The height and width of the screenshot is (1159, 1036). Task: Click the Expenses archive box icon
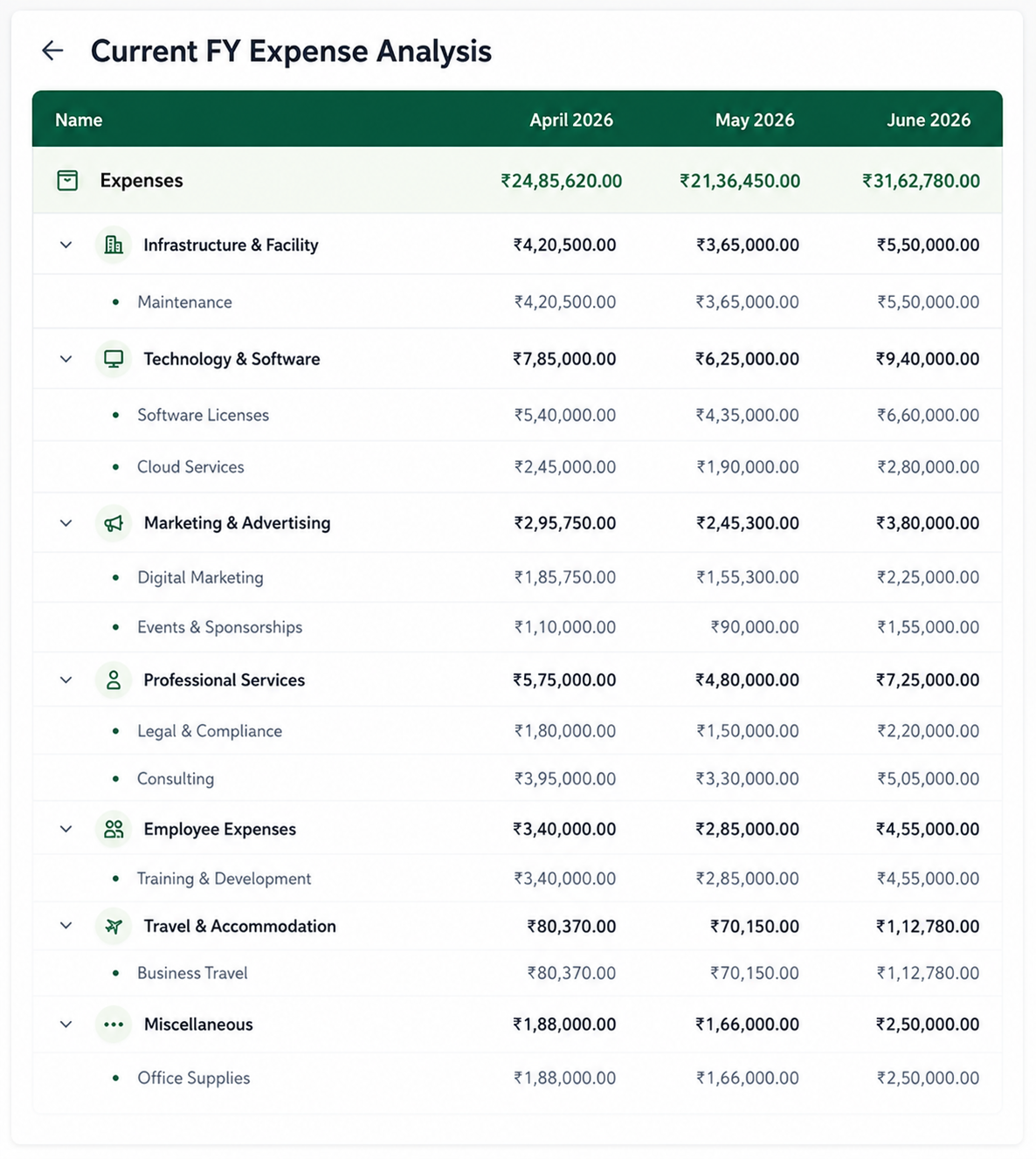coord(67,181)
